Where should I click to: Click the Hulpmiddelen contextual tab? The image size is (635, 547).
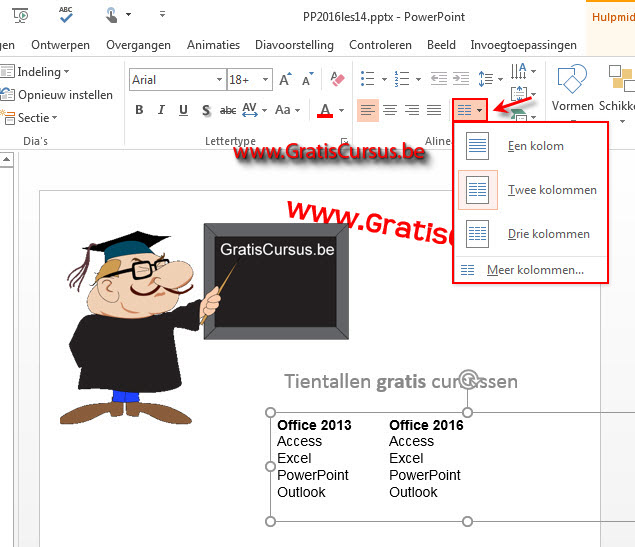pos(613,17)
